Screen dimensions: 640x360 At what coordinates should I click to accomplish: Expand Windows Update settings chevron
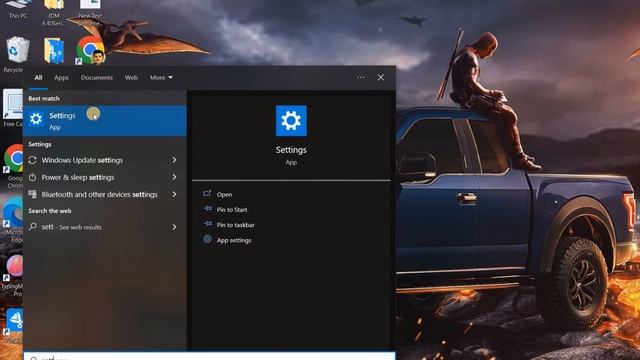click(174, 160)
